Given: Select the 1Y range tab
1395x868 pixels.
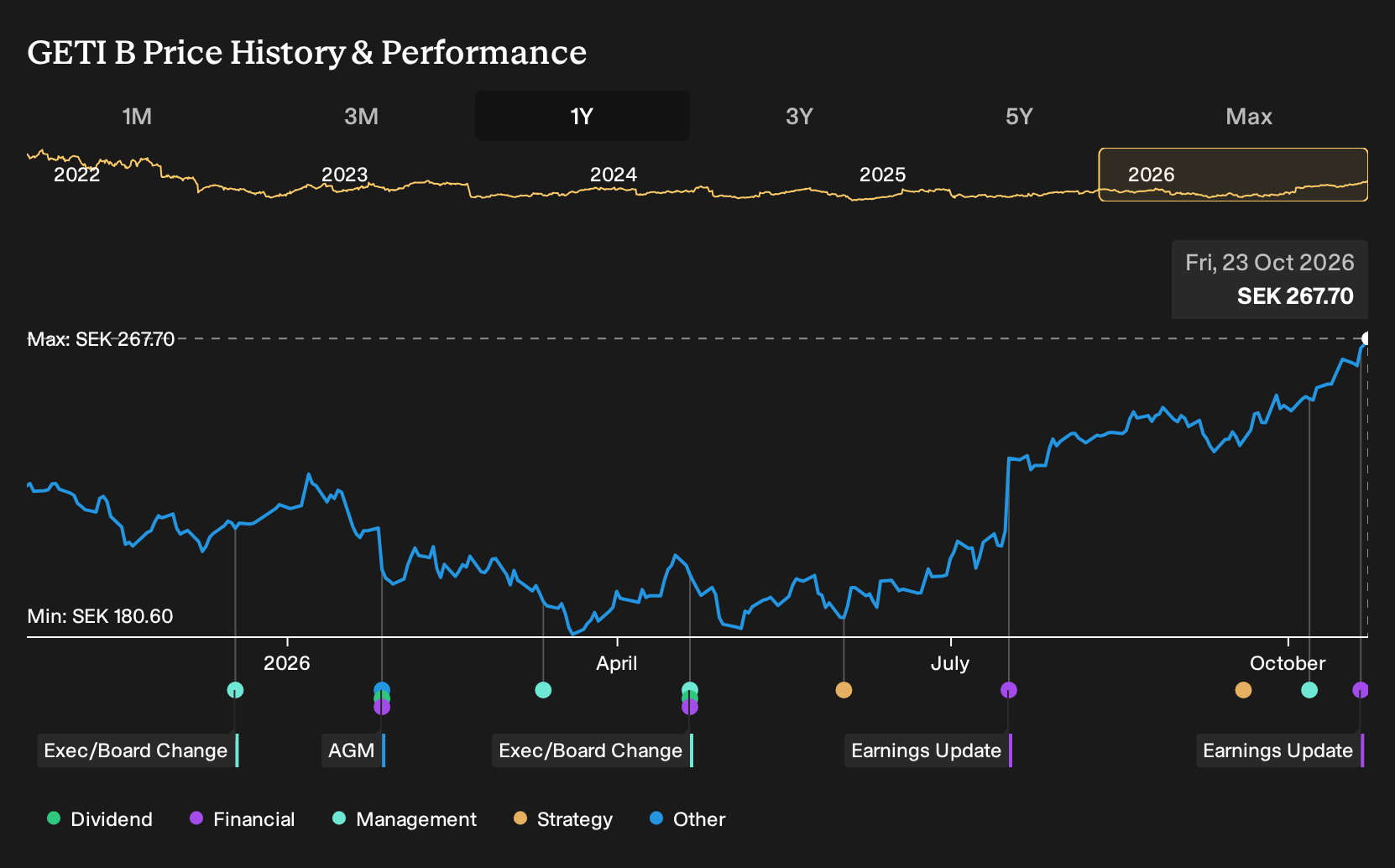Looking at the screenshot, I should point(583,116).
